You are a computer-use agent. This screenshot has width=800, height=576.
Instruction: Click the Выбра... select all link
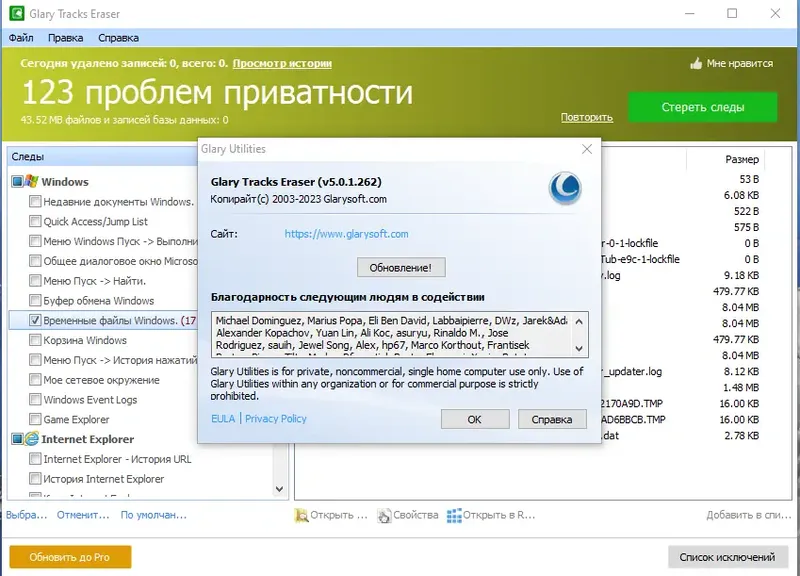coord(27,515)
